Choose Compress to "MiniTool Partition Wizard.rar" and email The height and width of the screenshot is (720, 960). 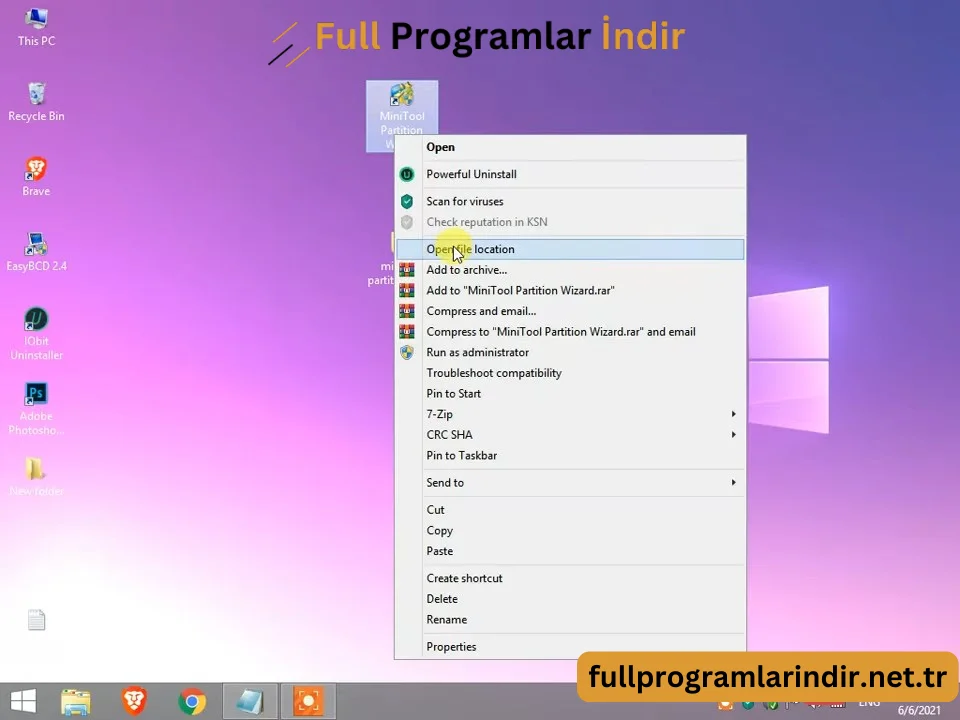[570, 332]
